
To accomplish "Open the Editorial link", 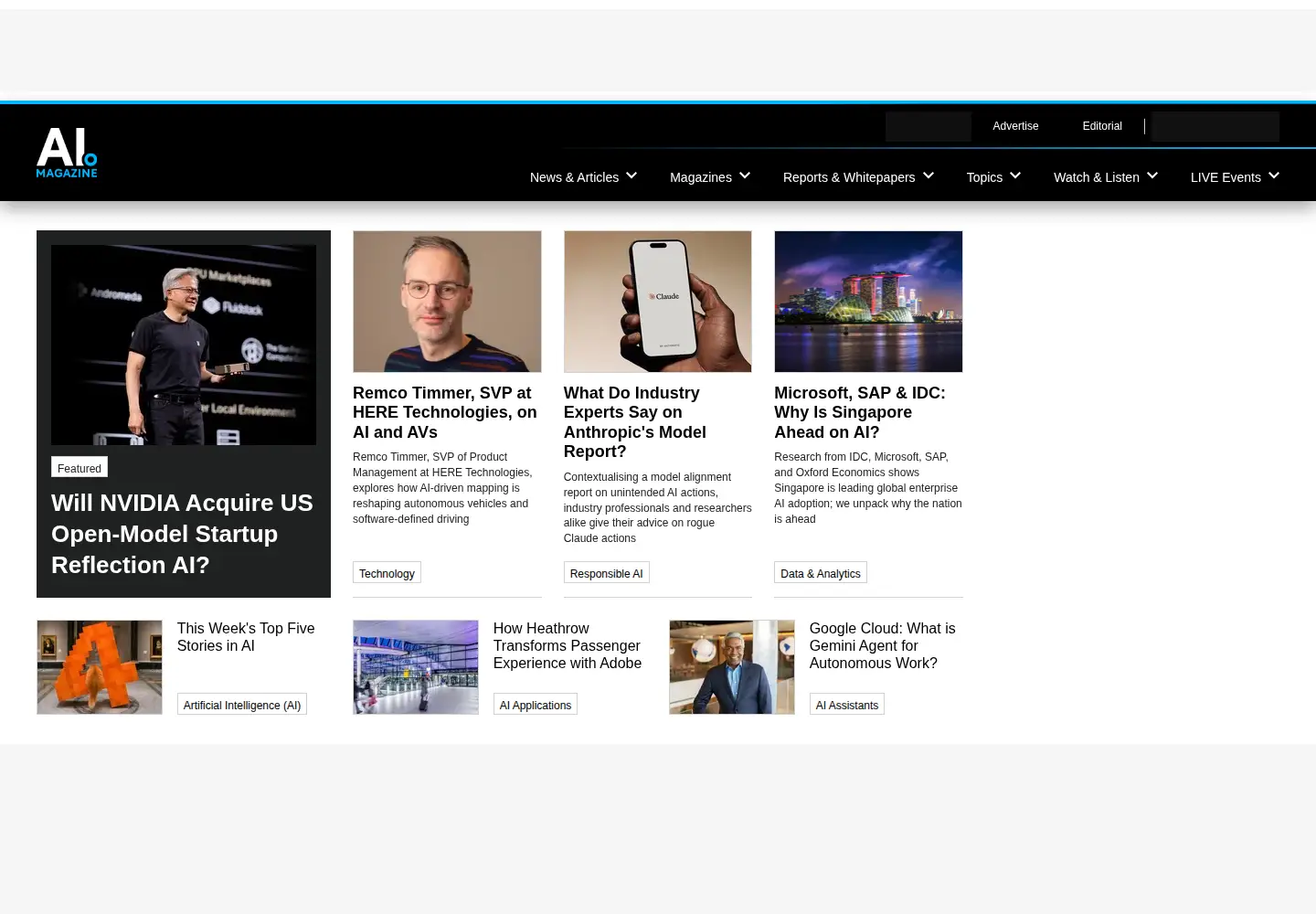I will 1102,126.
